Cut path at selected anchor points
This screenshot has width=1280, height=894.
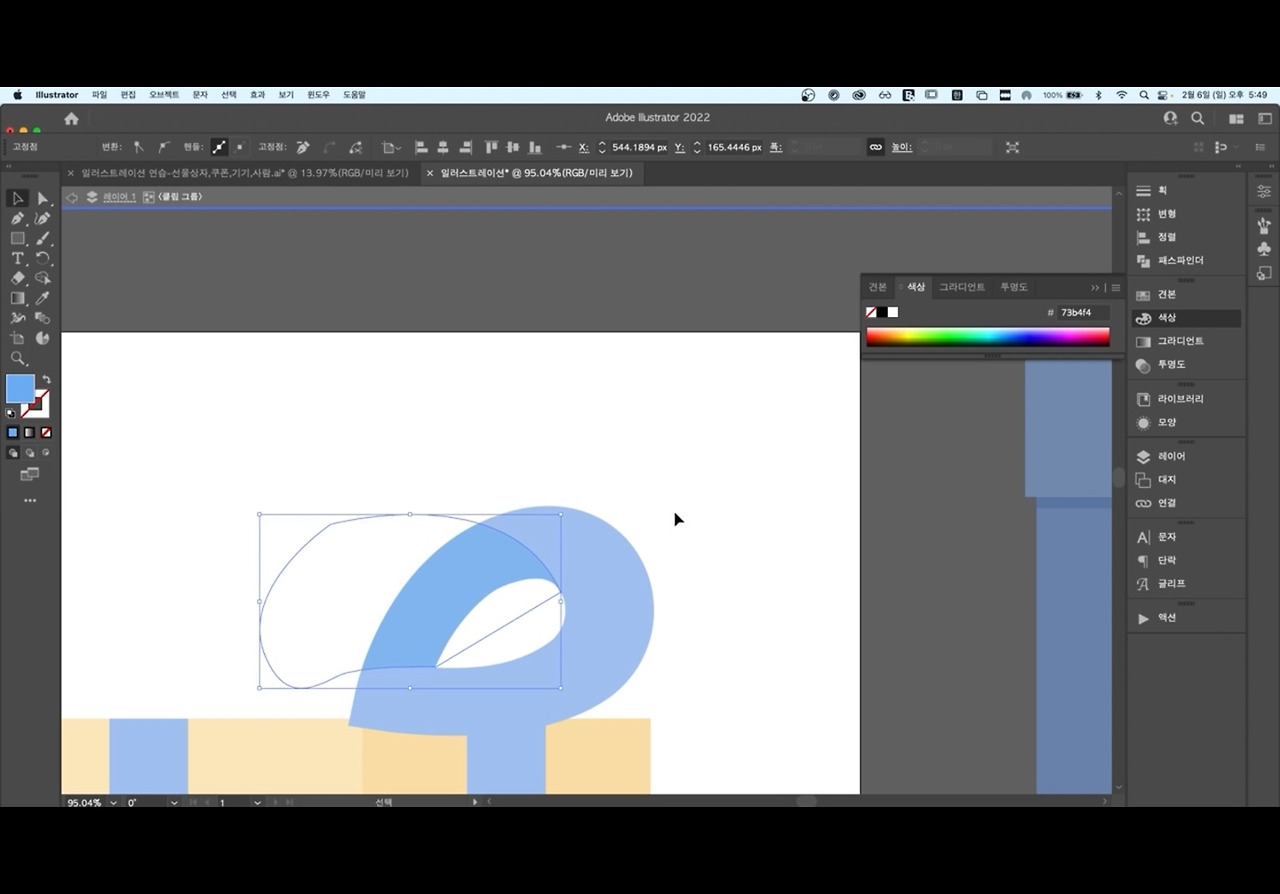point(355,147)
